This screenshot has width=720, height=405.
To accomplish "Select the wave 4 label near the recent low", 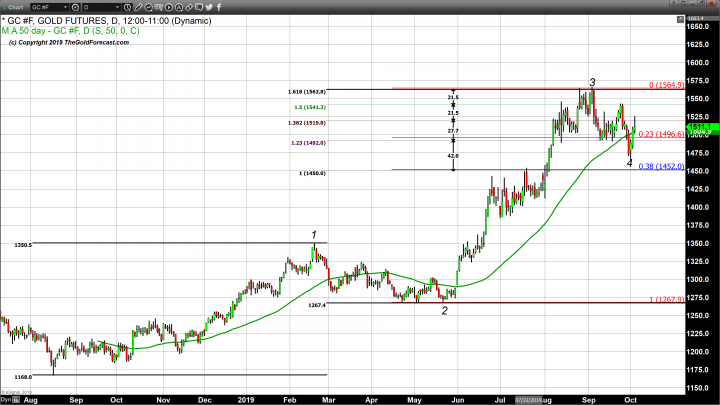I will tap(629, 163).
